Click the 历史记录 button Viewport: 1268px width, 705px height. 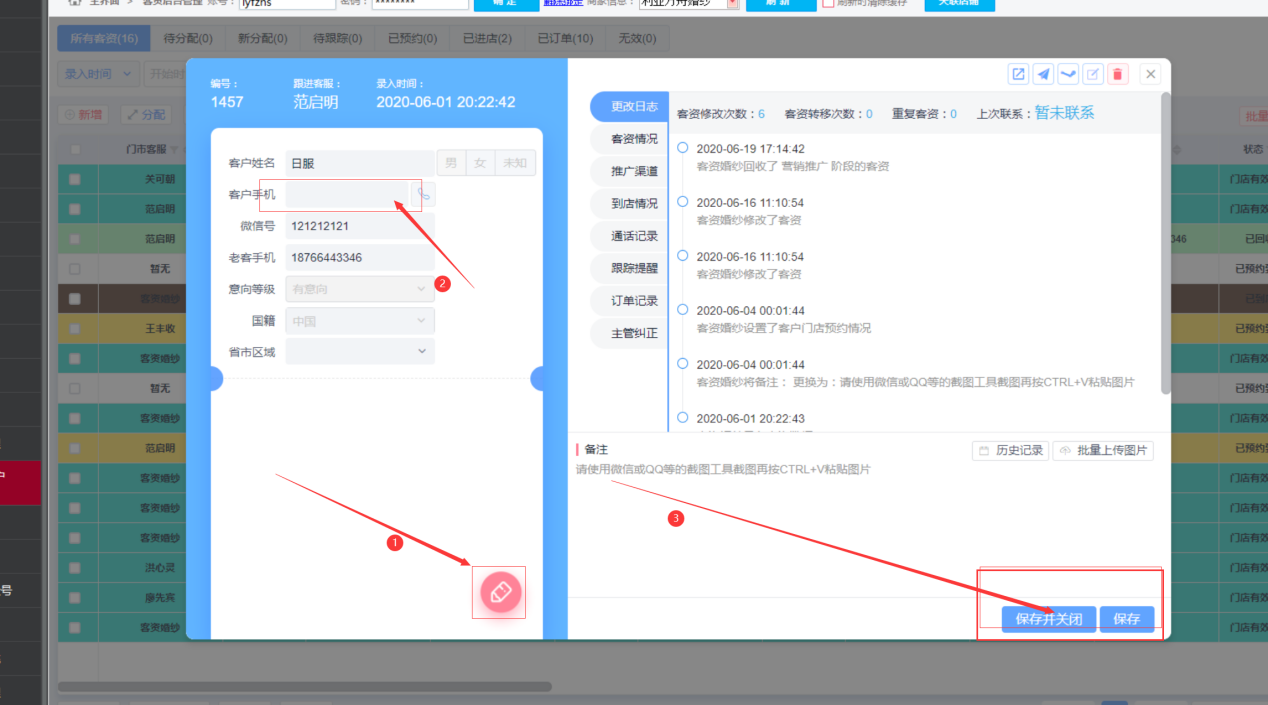[x=1010, y=451]
